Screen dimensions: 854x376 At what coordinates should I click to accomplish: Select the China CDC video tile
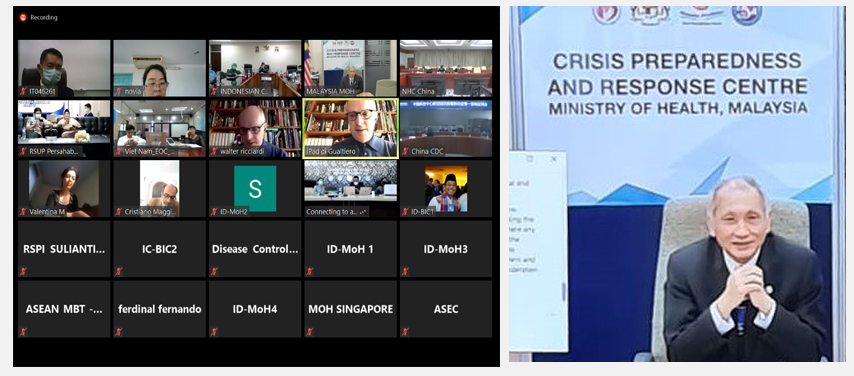446,129
